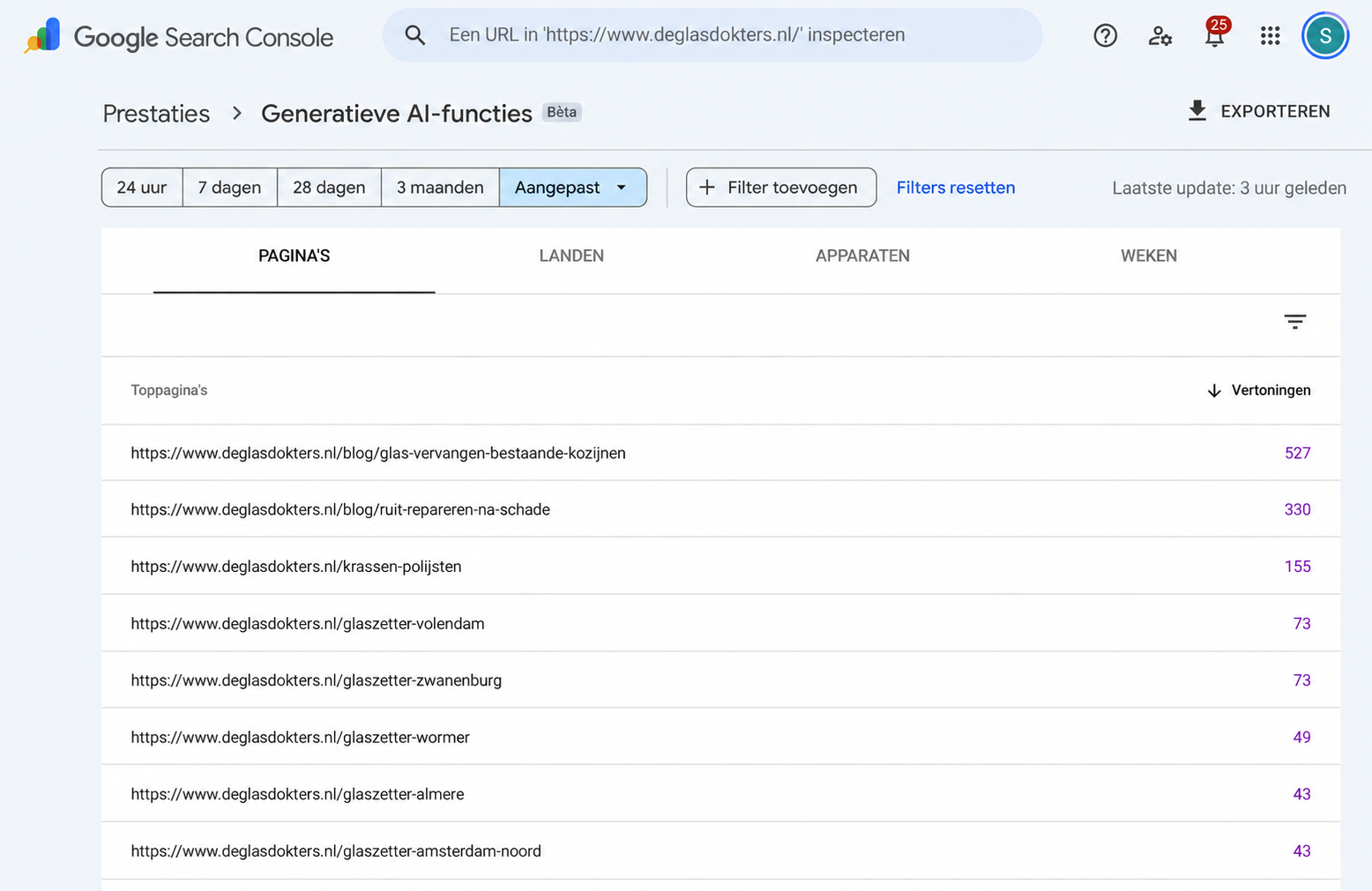1372x891 pixels.
Task: Select the 28 dagen range
Action: pos(329,188)
